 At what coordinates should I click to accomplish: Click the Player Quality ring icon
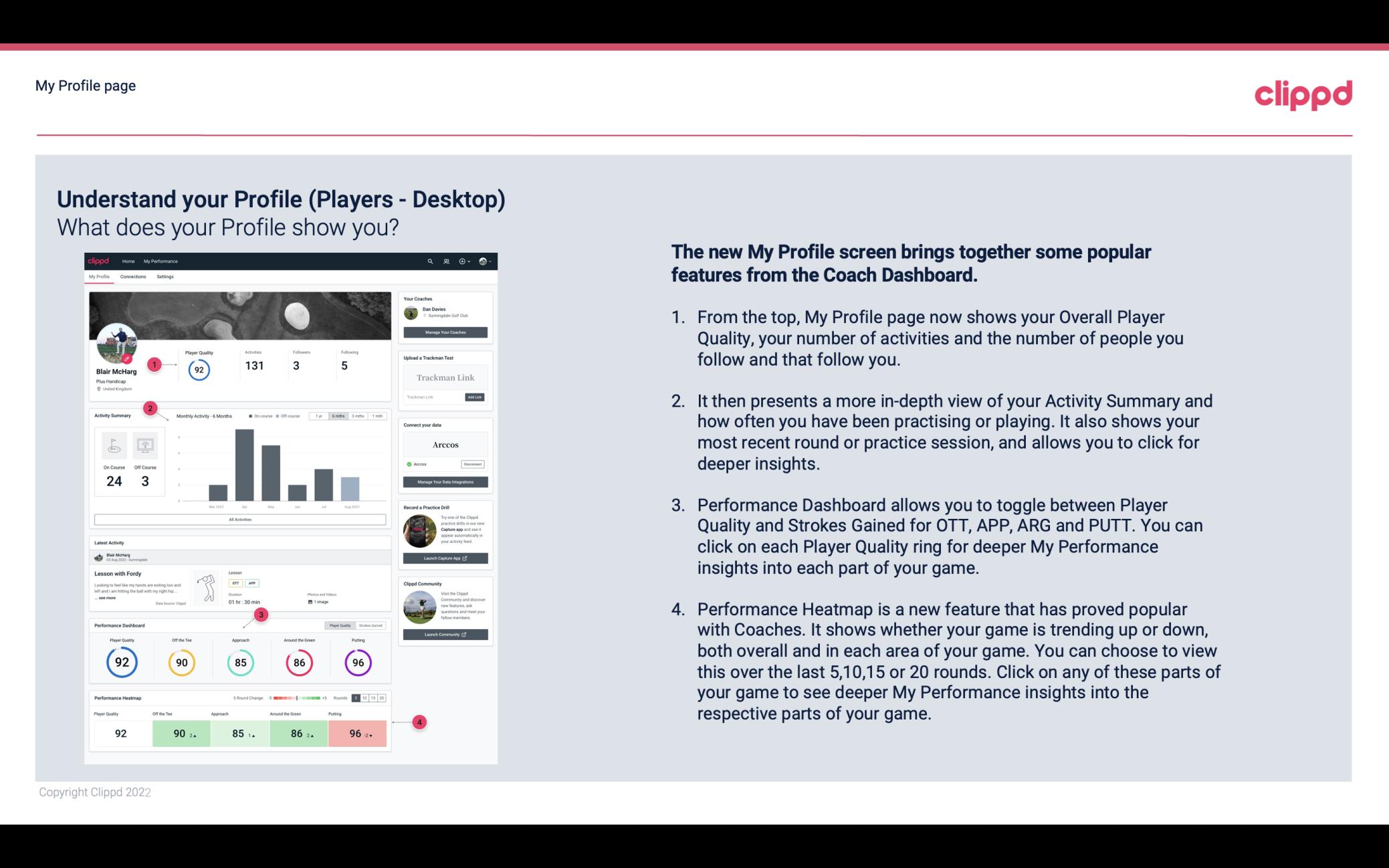(121, 661)
